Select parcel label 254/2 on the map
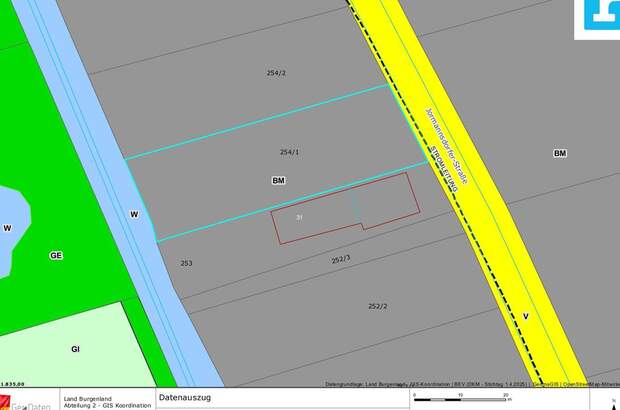The image size is (620, 410). pyautogui.click(x=277, y=73)
